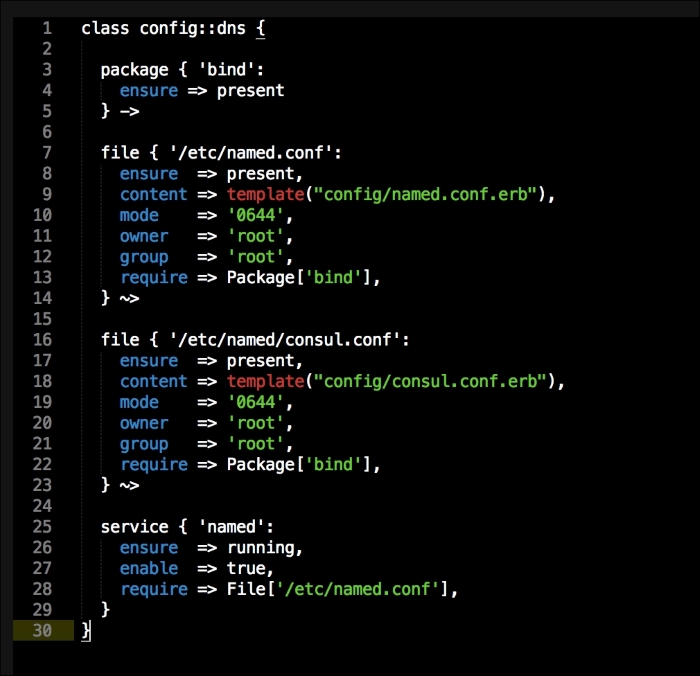Click the template function on line 18
Viewport: 700px width, 676px height.
click(266, 381)
